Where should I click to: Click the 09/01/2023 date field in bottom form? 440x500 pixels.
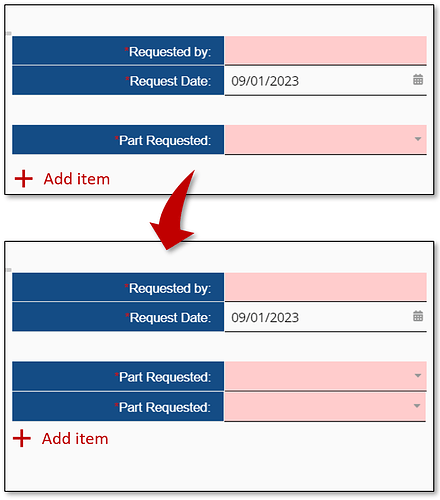(x=326, y=317)
